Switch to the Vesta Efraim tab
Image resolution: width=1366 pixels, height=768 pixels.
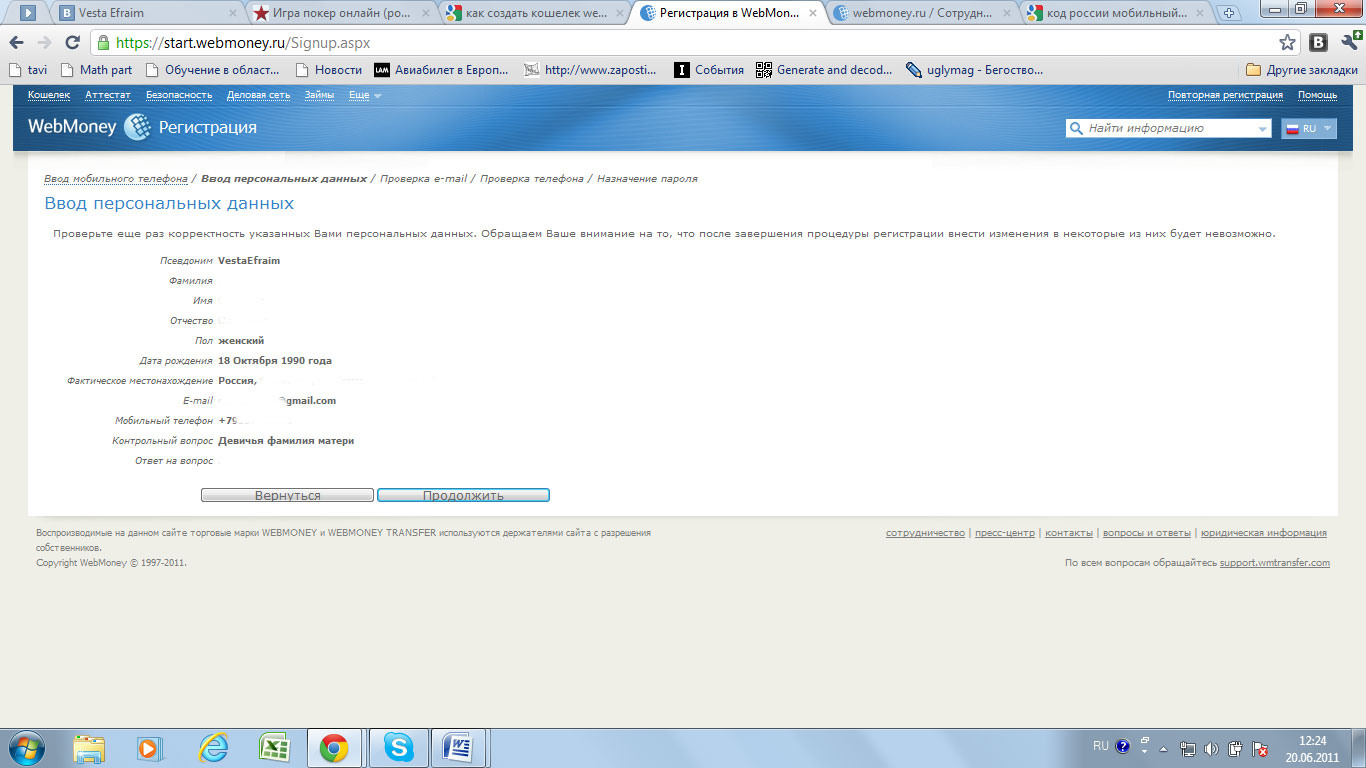145,13
